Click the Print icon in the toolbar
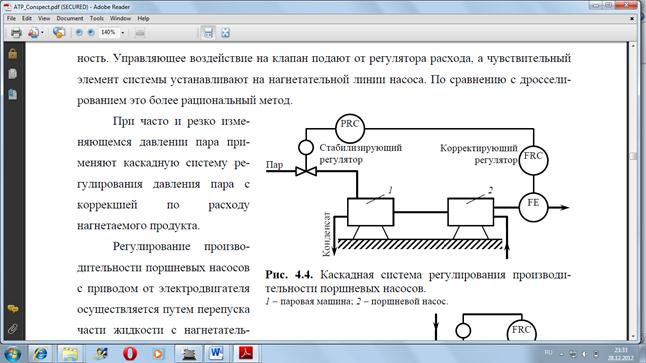This screenshot has width=646, height=363. (16, 33)
